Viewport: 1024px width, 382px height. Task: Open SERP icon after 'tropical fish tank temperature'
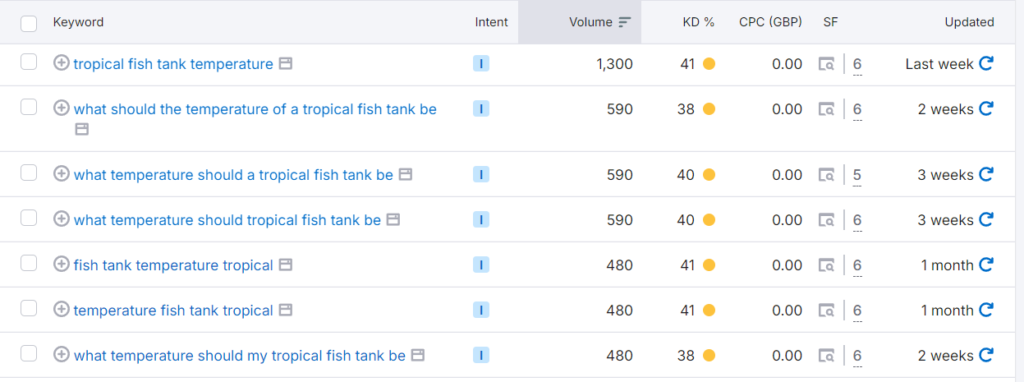[x=285, y=64]
